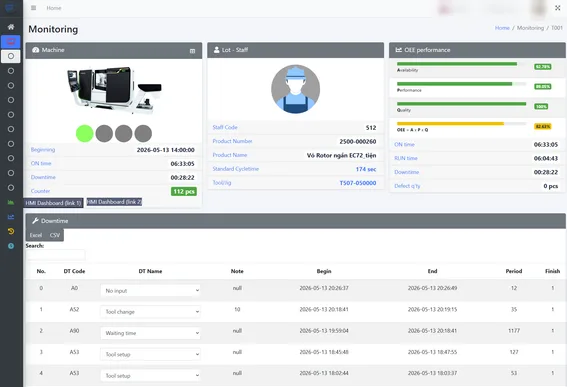Sort by the 'No.' column header
This screenshot has width=567, height=387.
point(41,271)
